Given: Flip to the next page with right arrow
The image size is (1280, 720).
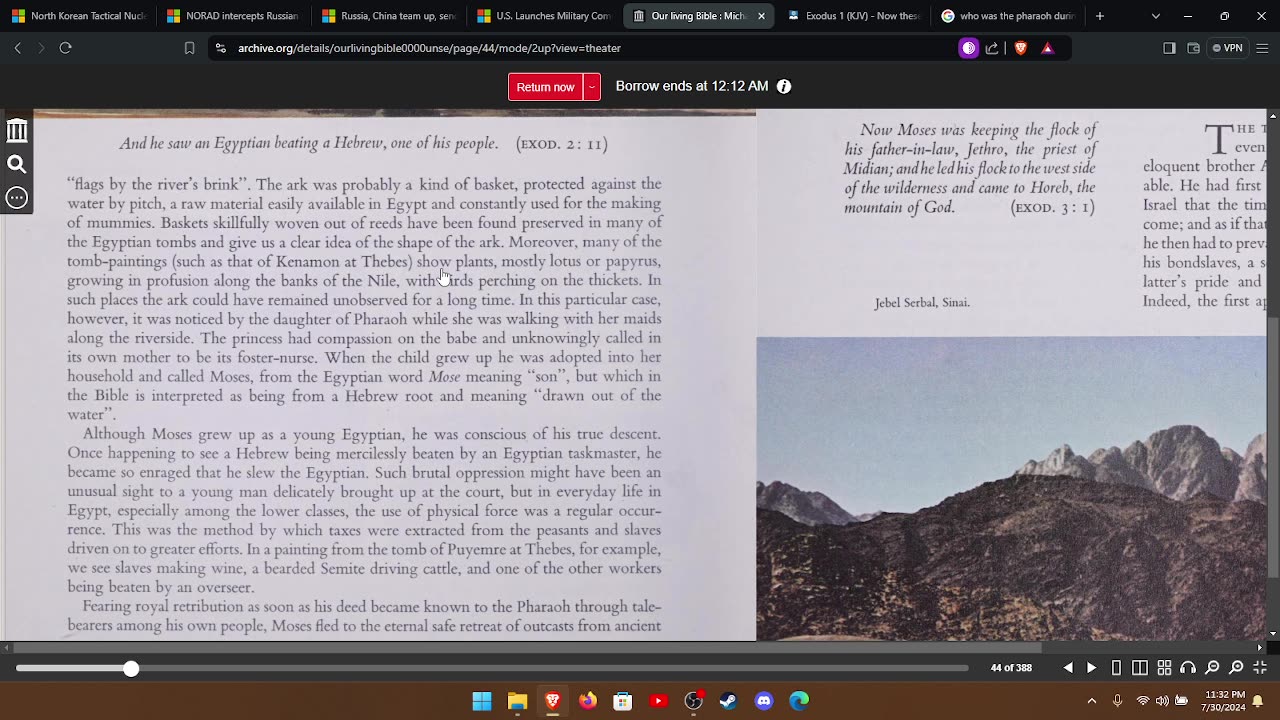Looking at the screenshot, I should point(1092,668).
